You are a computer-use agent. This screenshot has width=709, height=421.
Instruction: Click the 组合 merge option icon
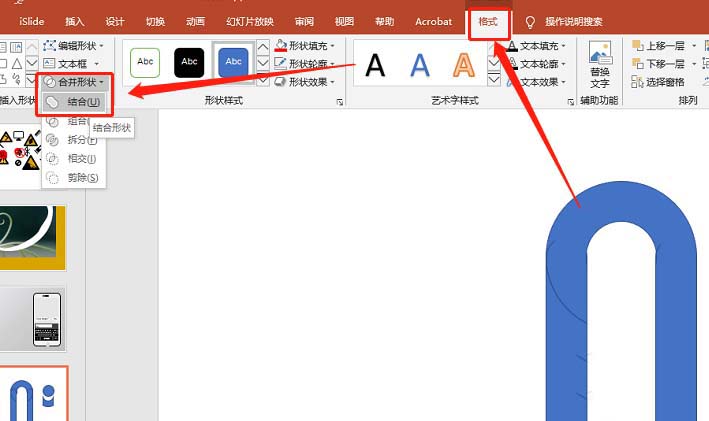[x=52, y=122]
